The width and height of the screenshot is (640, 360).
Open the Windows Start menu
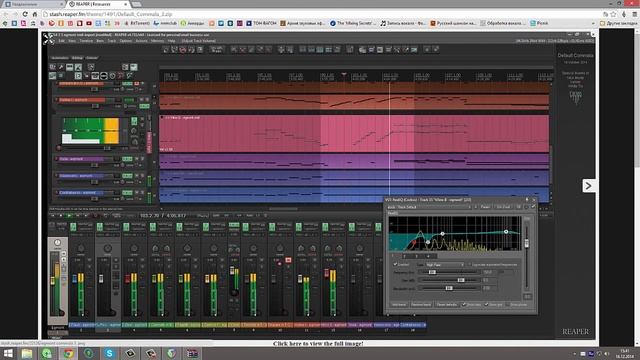(8, 353)
